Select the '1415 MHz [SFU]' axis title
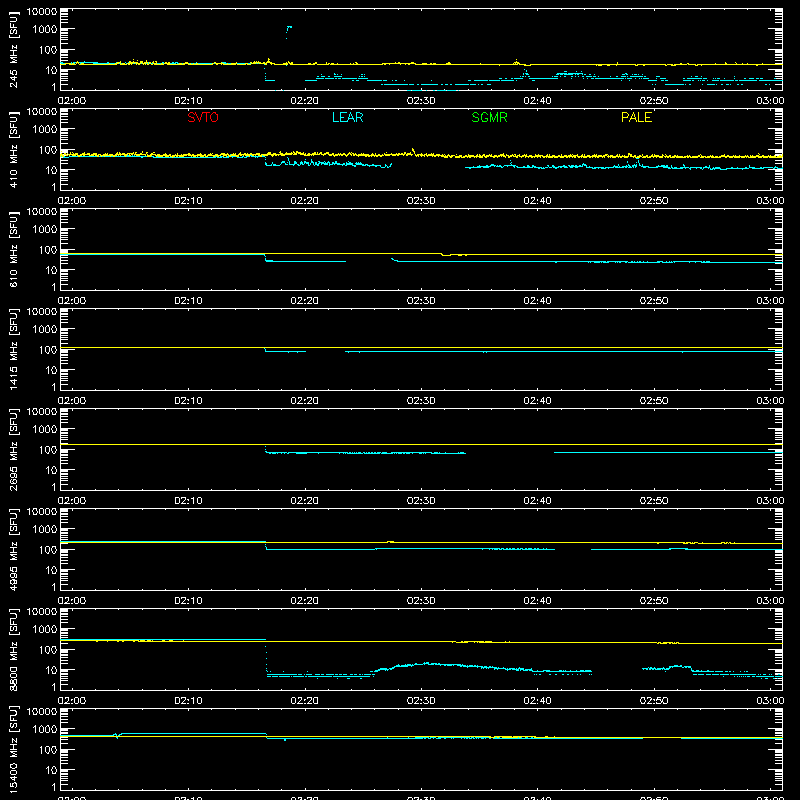 click(13, 349)
